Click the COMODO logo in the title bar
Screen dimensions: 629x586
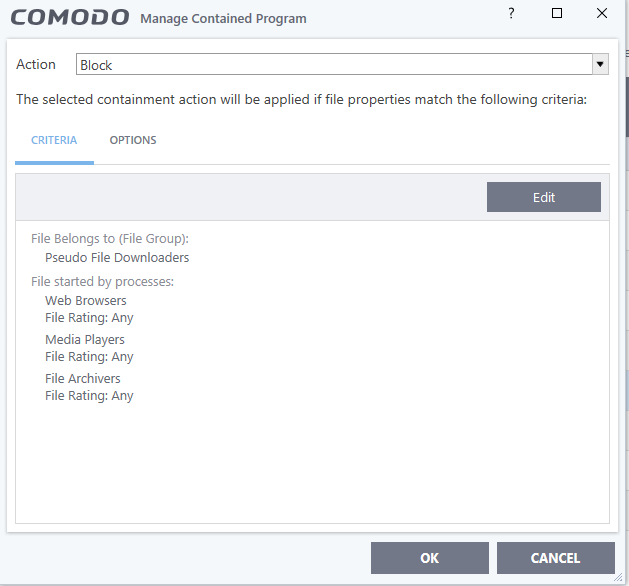[x=70, y=17]
